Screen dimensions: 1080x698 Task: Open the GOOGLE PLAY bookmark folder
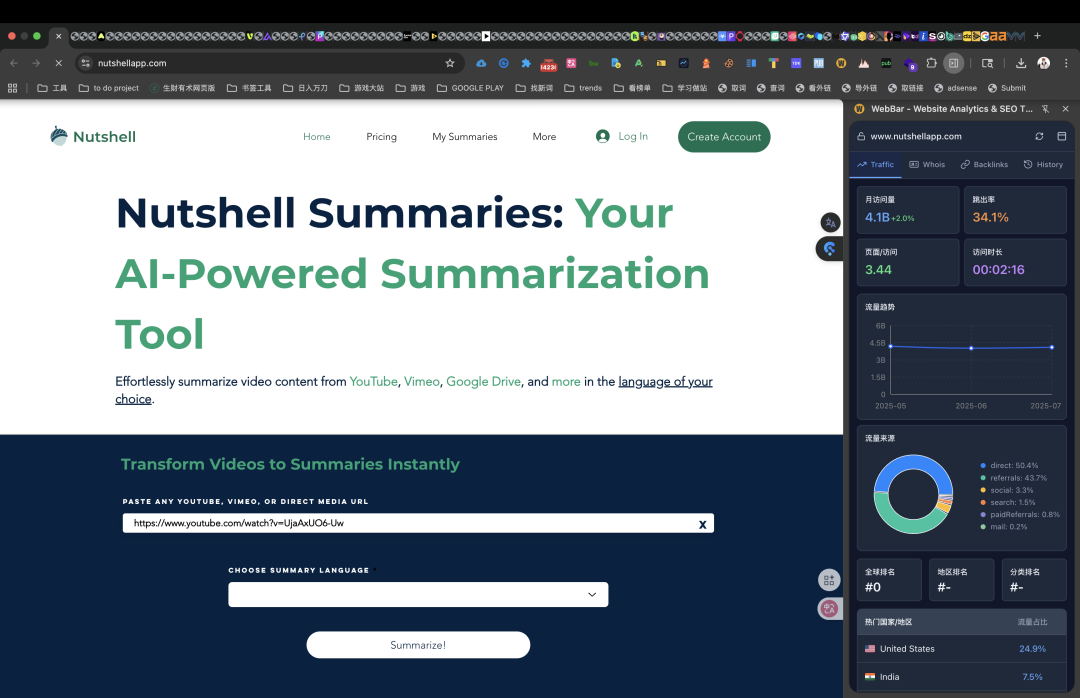click(x=470, y=88)
